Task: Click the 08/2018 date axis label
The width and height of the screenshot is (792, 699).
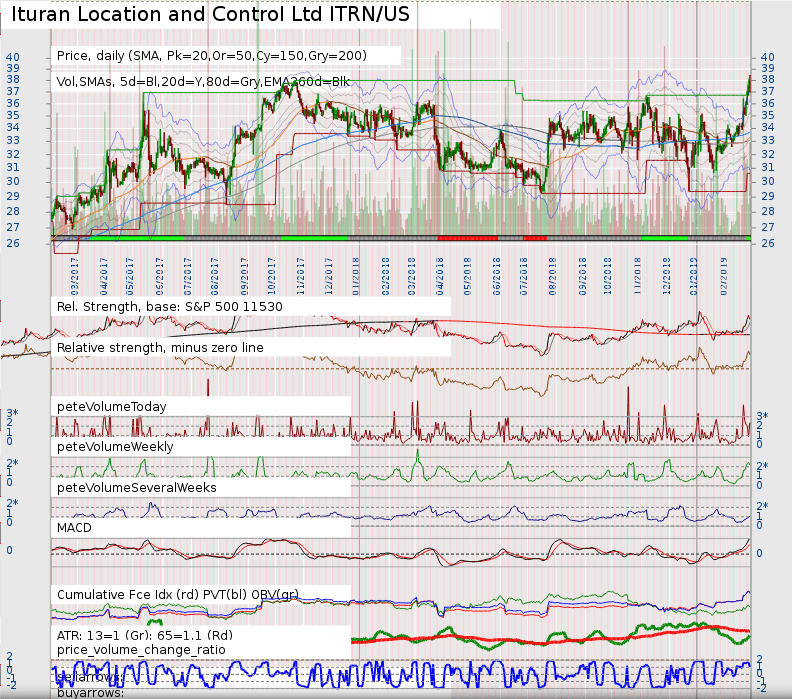Action: pyautogui.click(x=552, y=277)
